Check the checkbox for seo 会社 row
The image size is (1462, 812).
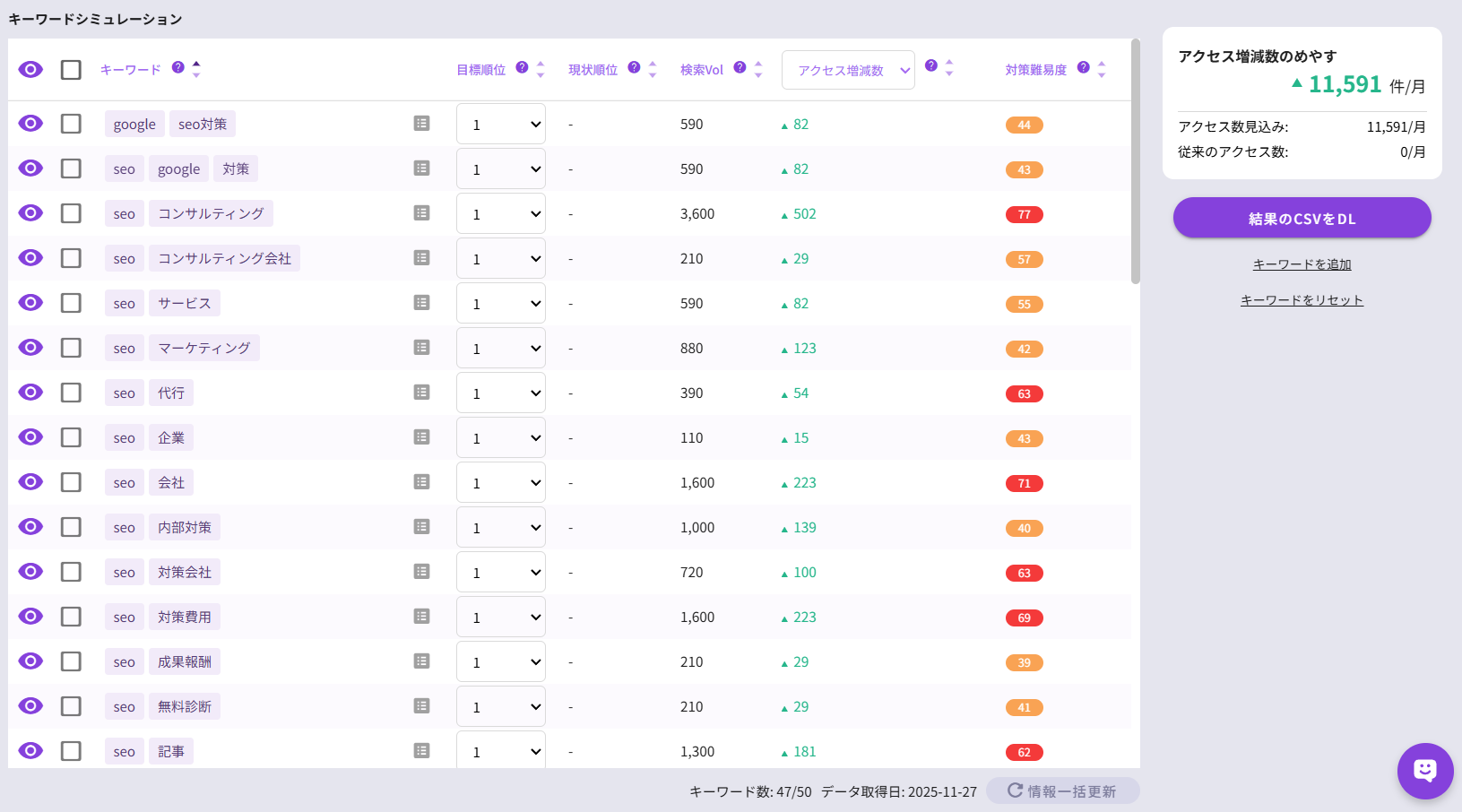point(71,481)
